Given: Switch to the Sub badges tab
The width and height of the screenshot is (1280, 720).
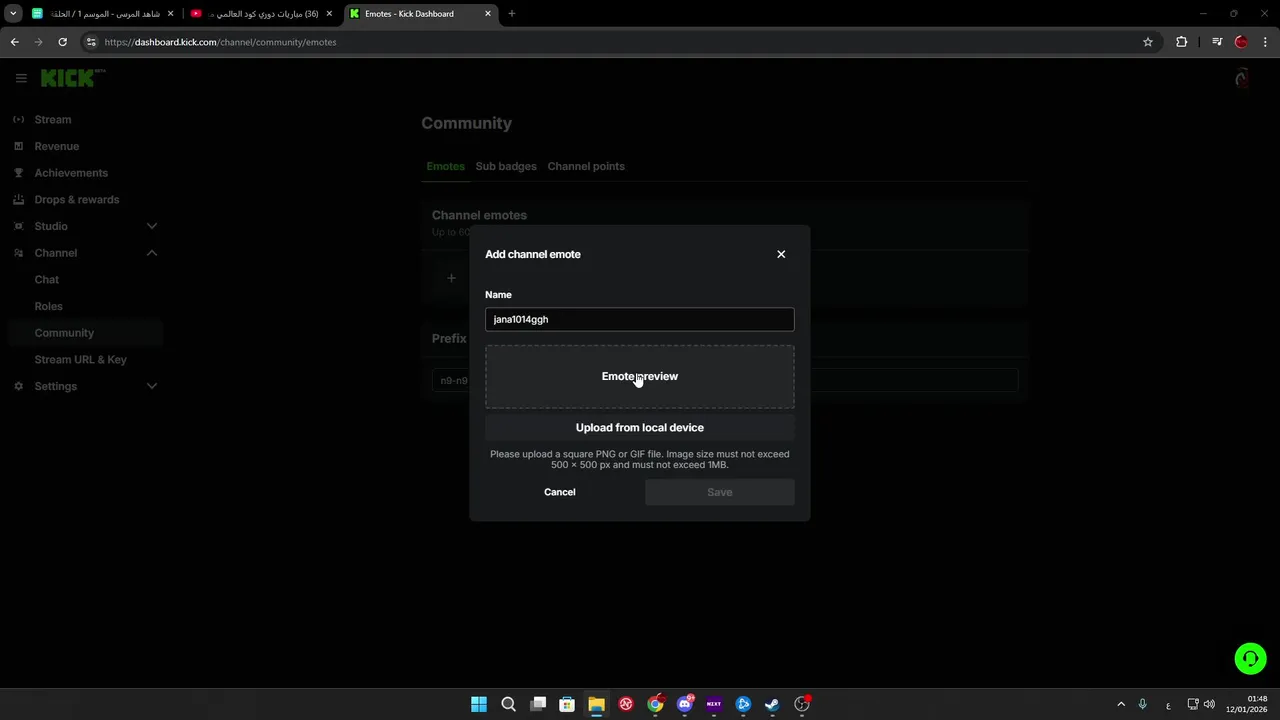Looking at the screenshot, I should (x=506, y=166).
